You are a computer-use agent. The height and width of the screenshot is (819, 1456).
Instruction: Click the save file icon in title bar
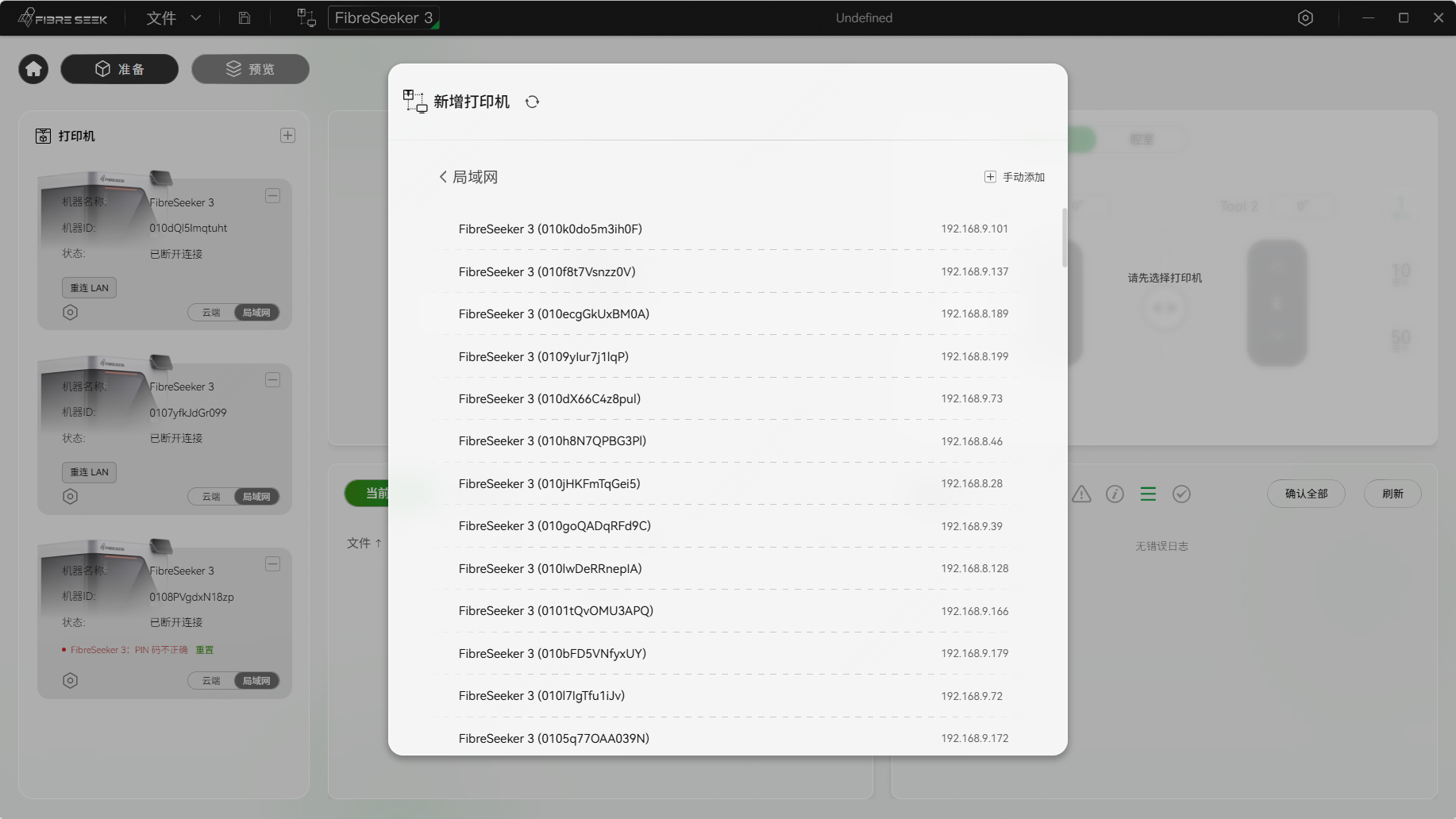[245, 17]
